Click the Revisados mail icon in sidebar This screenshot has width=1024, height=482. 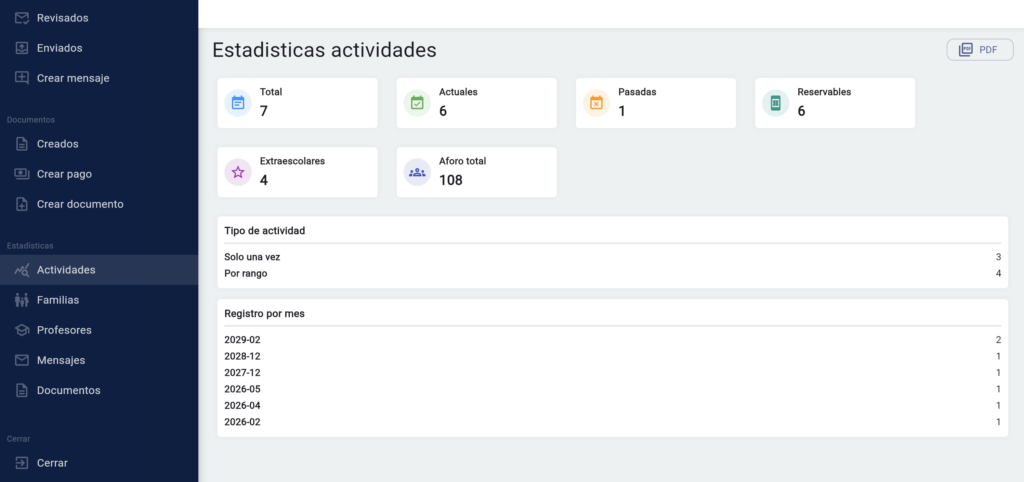pyautogui.click(x=22, y=18)
